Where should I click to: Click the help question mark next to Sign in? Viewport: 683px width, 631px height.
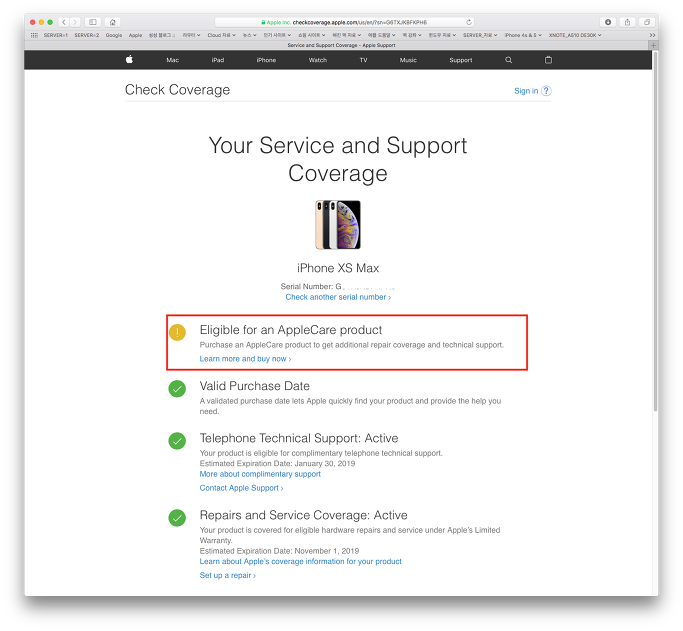click(546, 91)
